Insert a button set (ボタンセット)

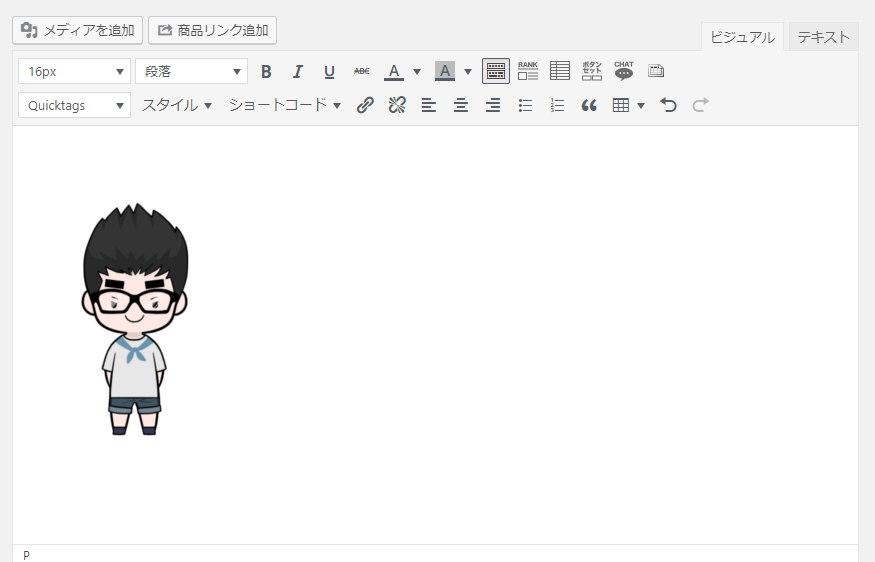(x=592, y=71)
